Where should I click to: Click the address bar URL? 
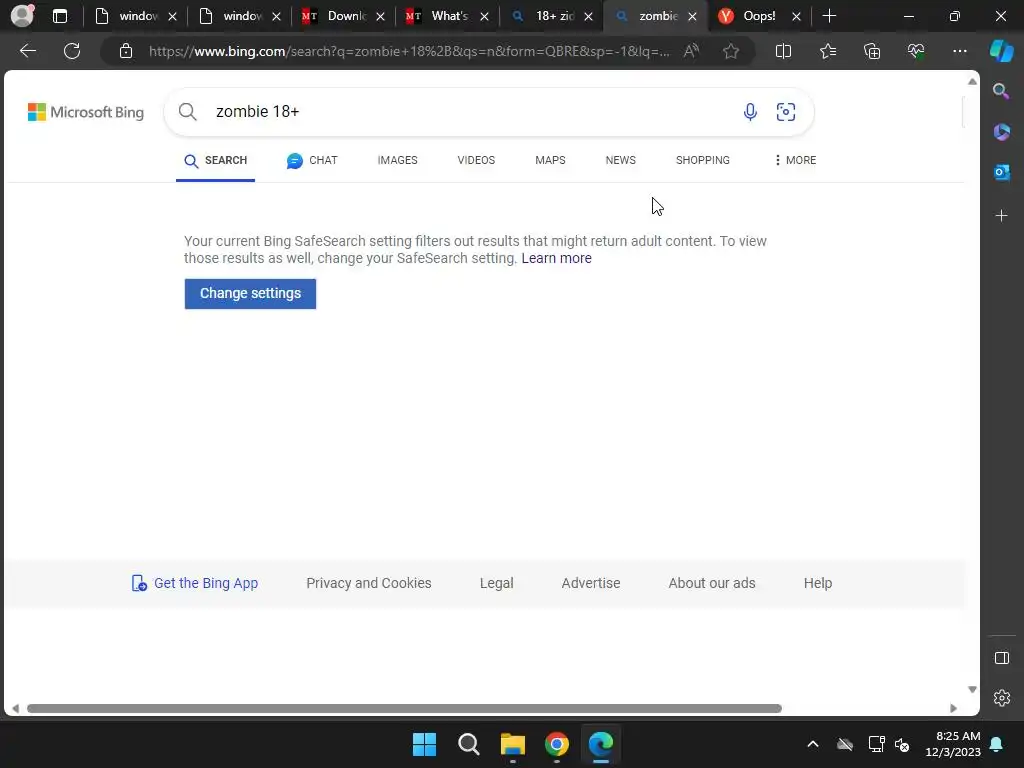[x=409, y=51]
